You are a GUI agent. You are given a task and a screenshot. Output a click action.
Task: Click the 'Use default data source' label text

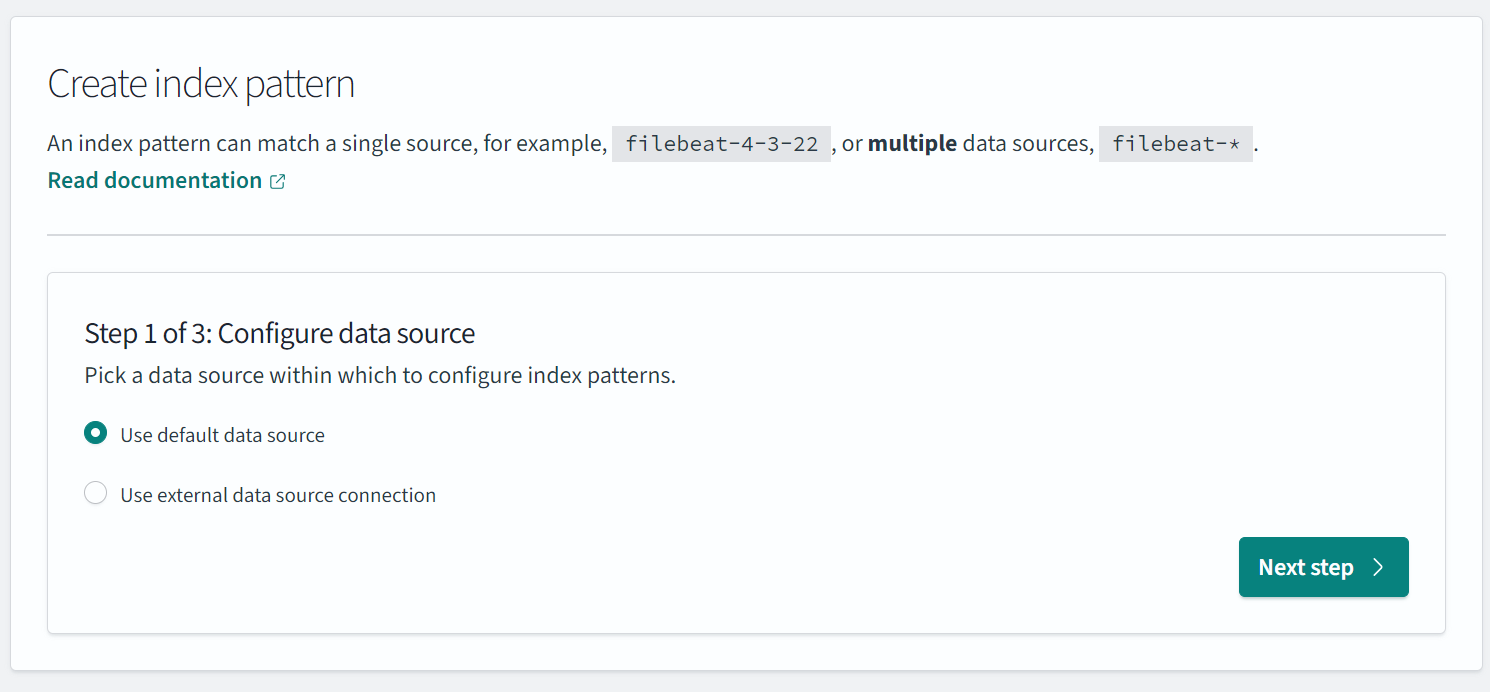tap(222, 436)
